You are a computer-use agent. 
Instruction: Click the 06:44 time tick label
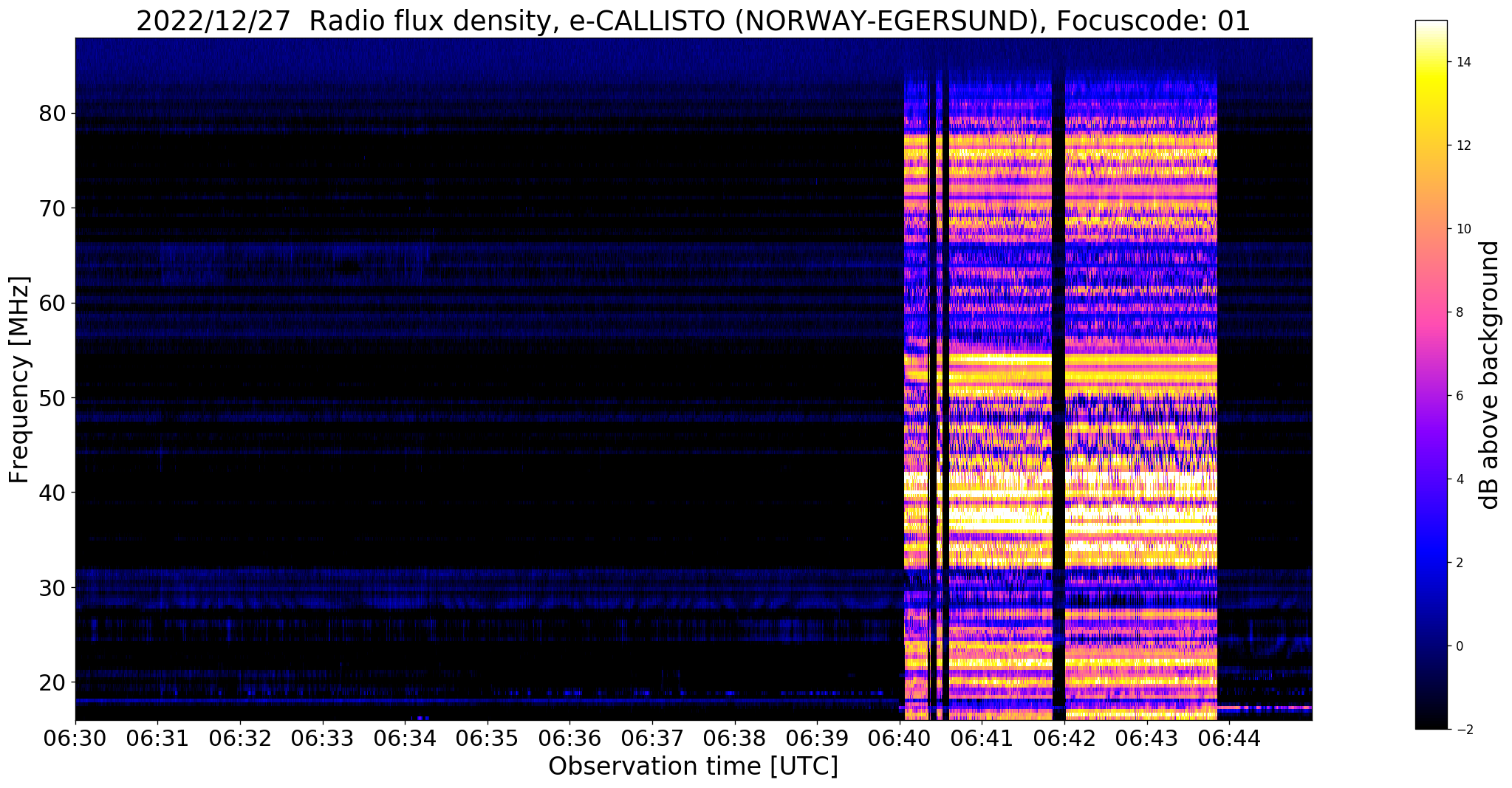(x=1229, y=738)
